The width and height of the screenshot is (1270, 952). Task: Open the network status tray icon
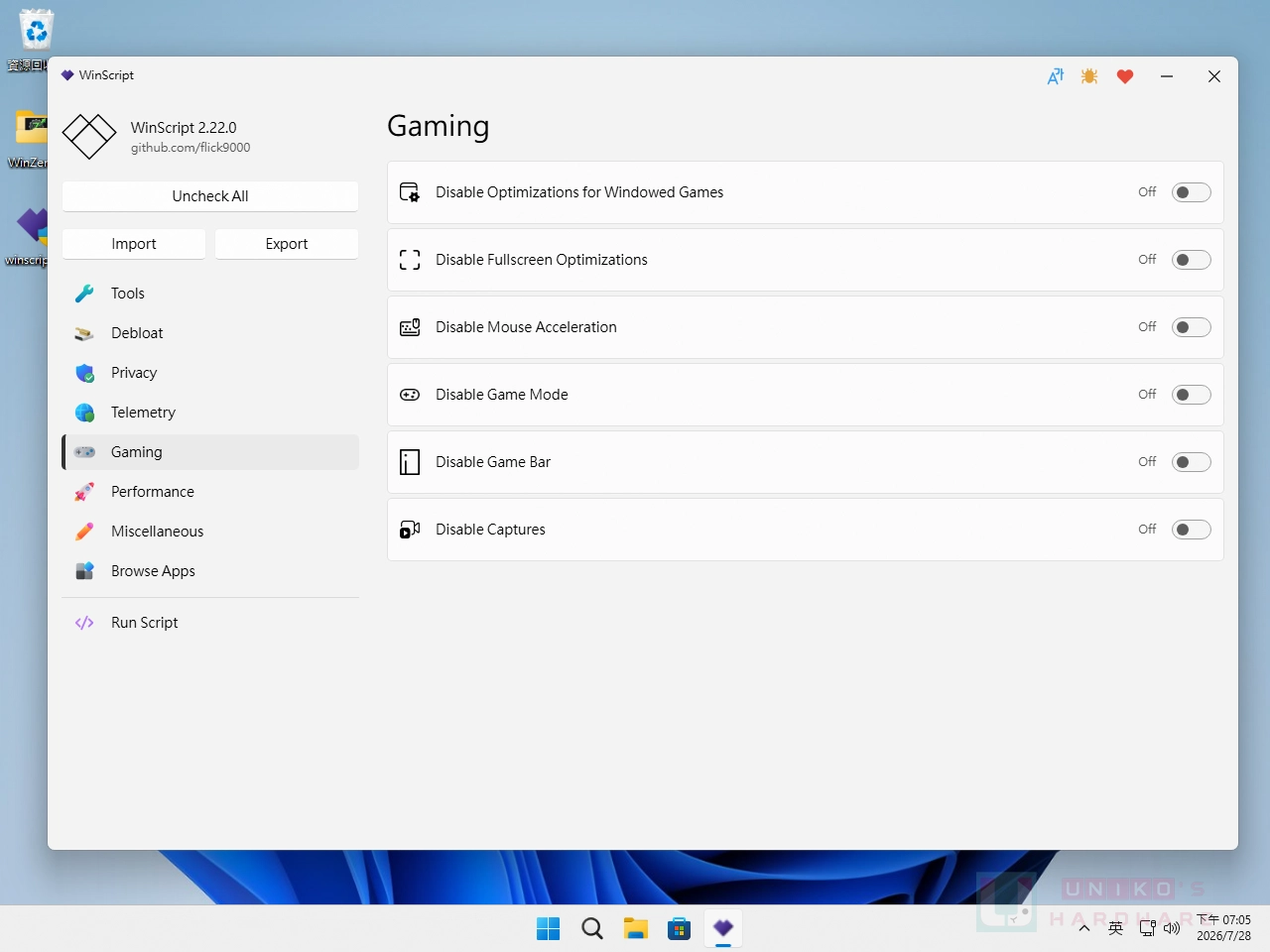[1148, 928]
